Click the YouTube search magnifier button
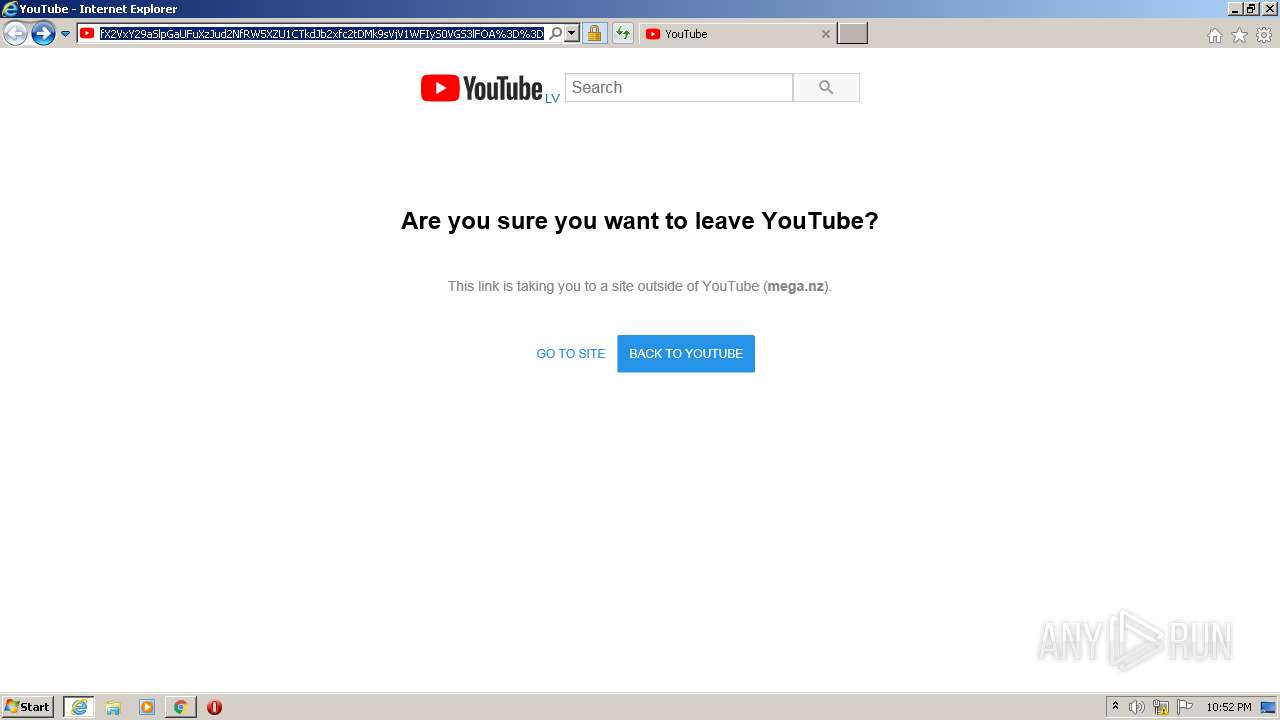The height and width of the screenshot is (720, 1280). tap(826, 87)
